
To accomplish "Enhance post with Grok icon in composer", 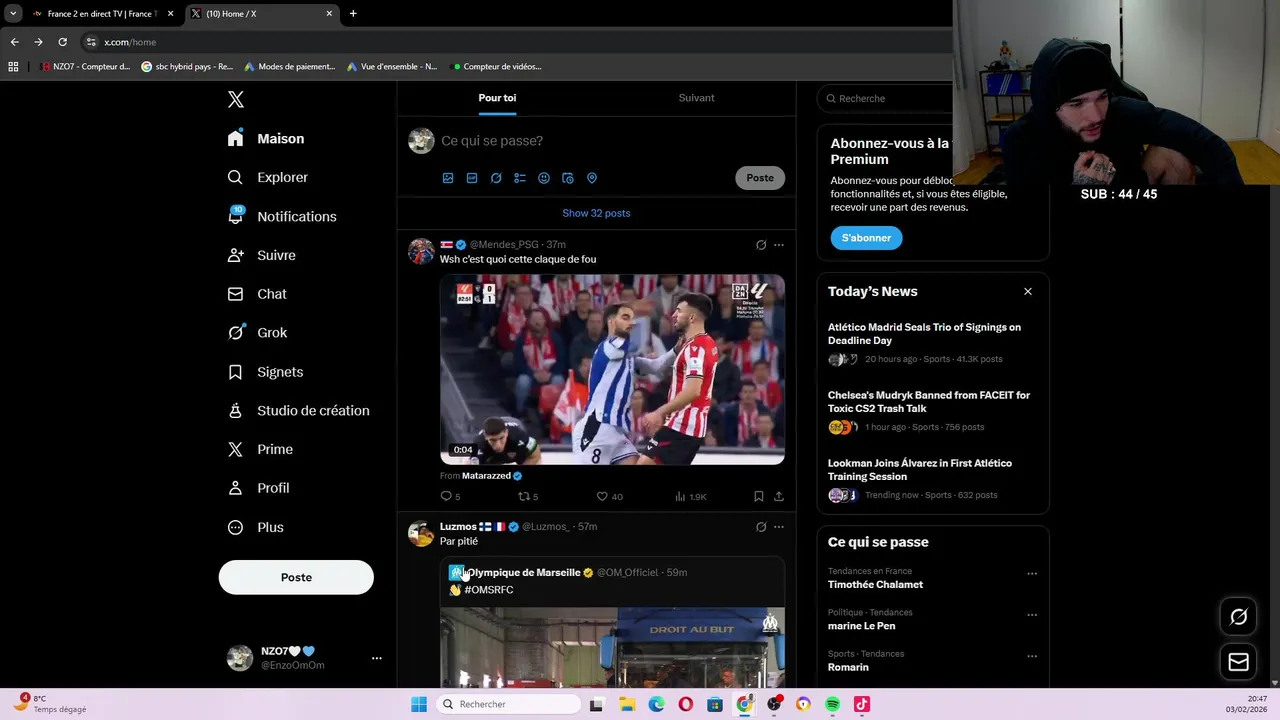I will tap(496, 178).
